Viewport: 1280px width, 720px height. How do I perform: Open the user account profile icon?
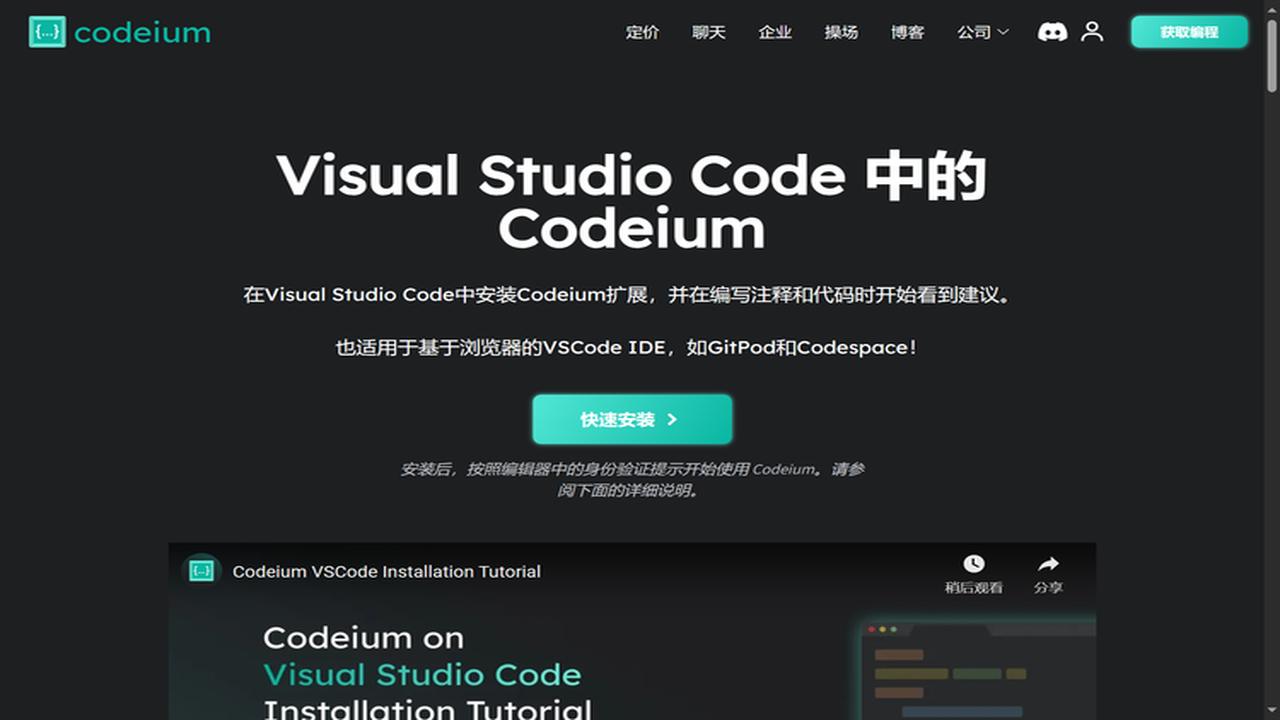tap(1092, 32)
